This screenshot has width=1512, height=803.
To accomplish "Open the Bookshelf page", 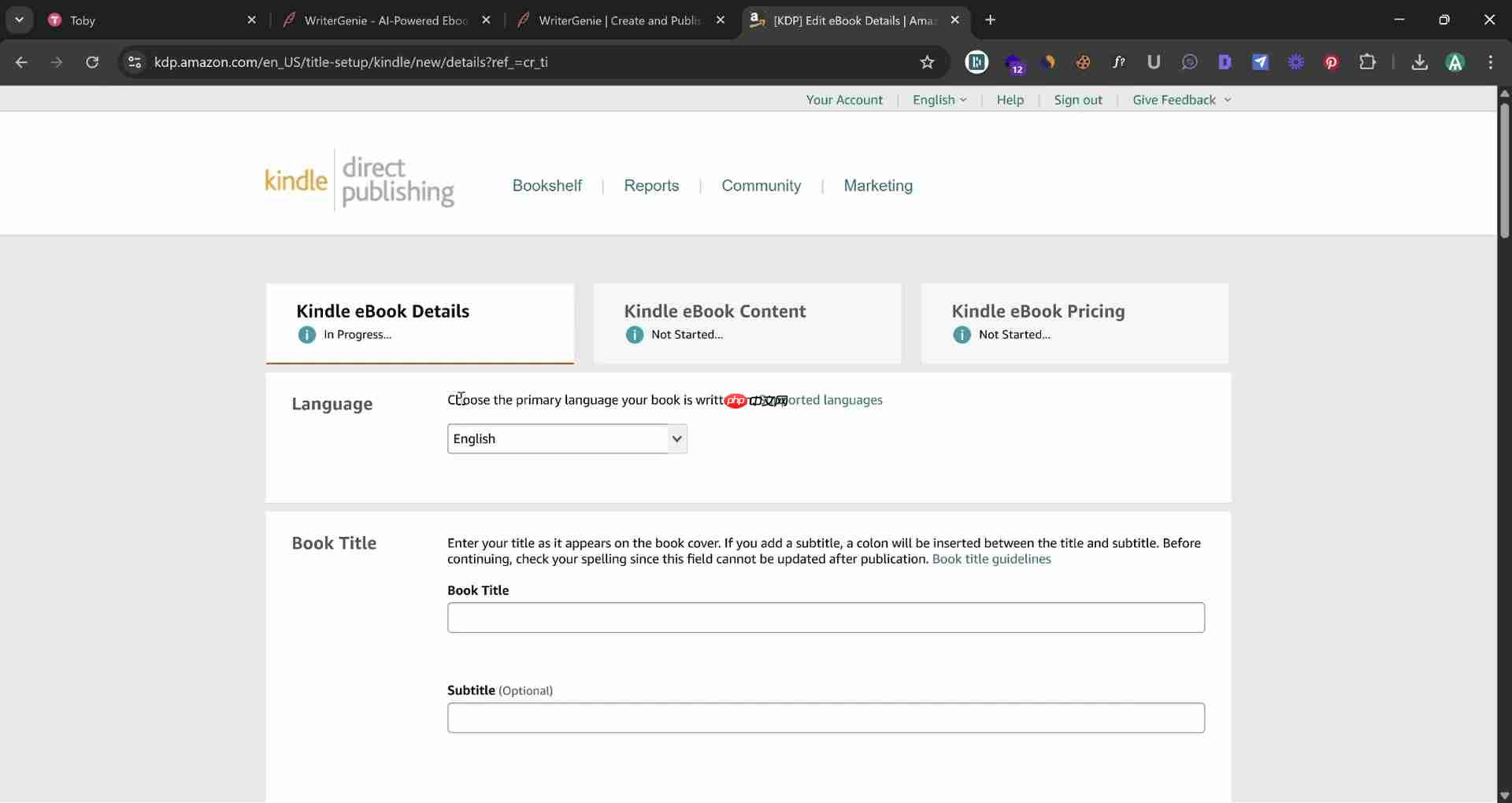I will click(x=547, y=186).
